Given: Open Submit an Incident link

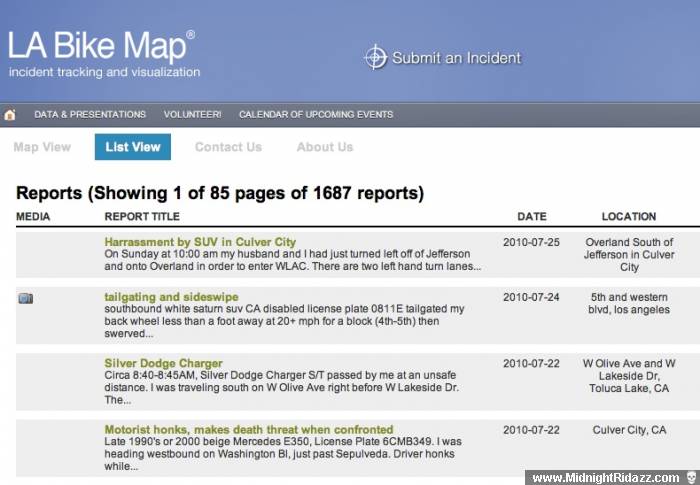Looking at the screenshot, I should [x=456, y=58].
